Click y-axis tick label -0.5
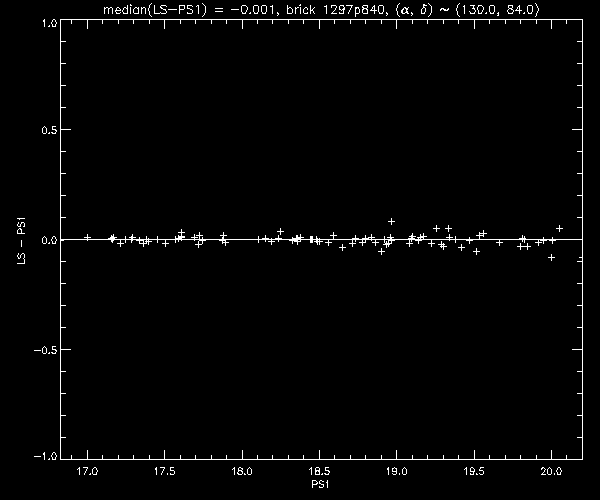 pos(46,350)
